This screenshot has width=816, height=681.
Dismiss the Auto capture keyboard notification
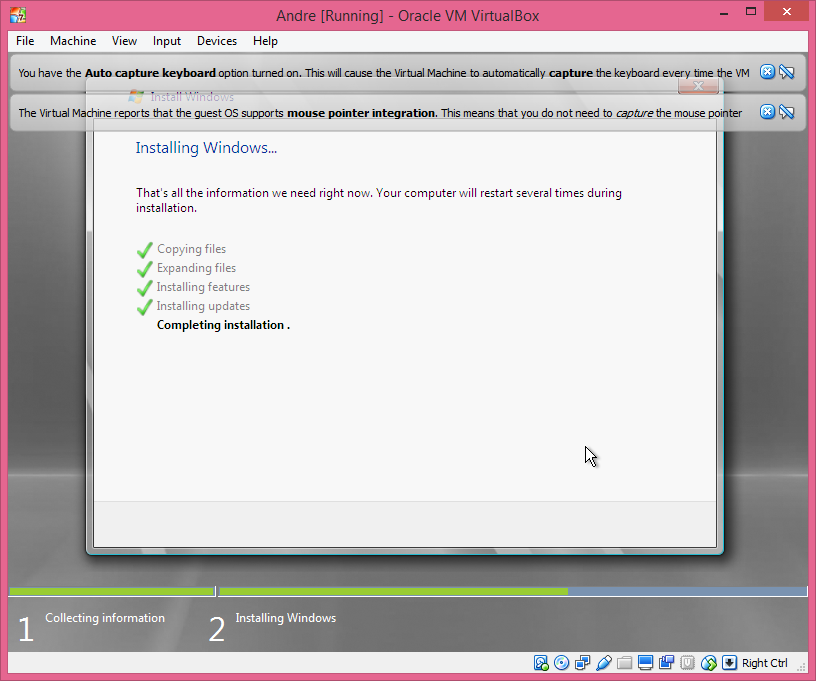click(x=767, y=72)
